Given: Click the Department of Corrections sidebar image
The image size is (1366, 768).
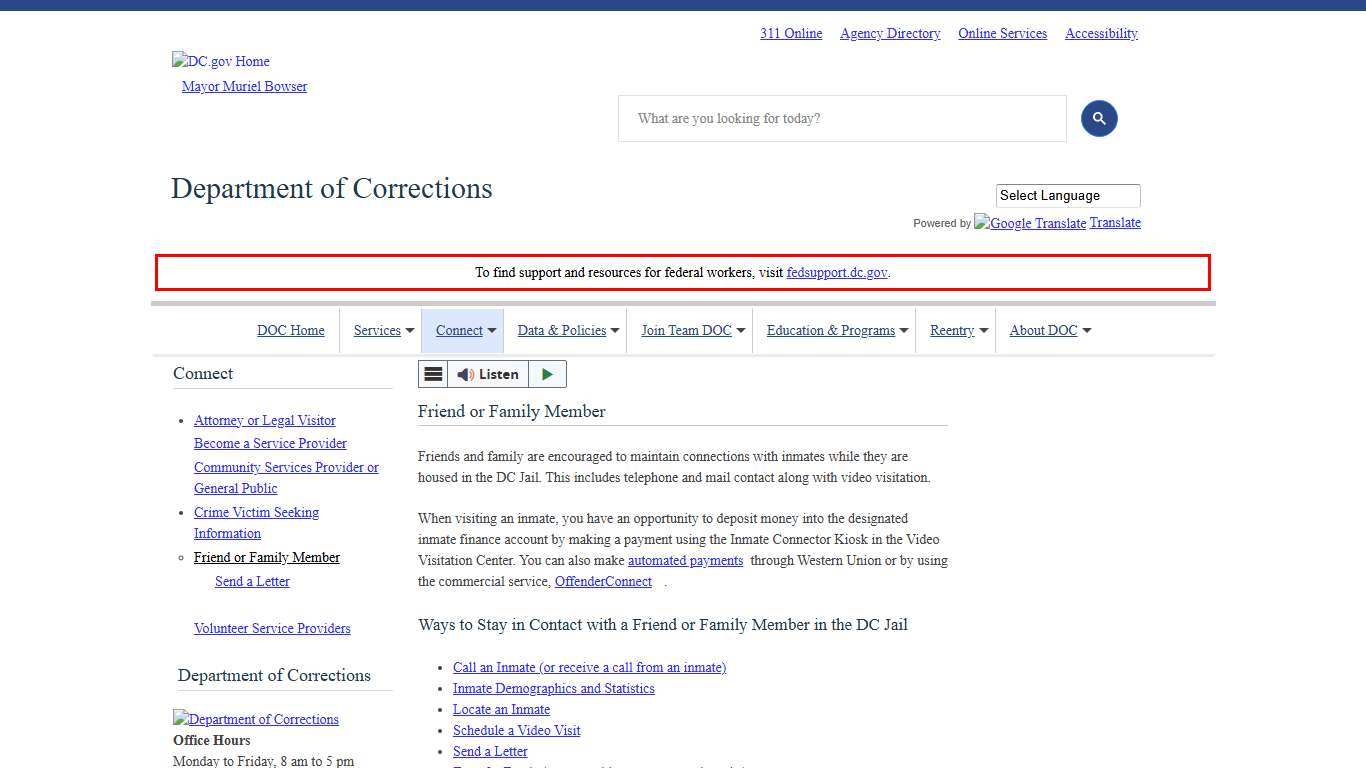Looking at the screenshot, I should (x=256, y=719).
